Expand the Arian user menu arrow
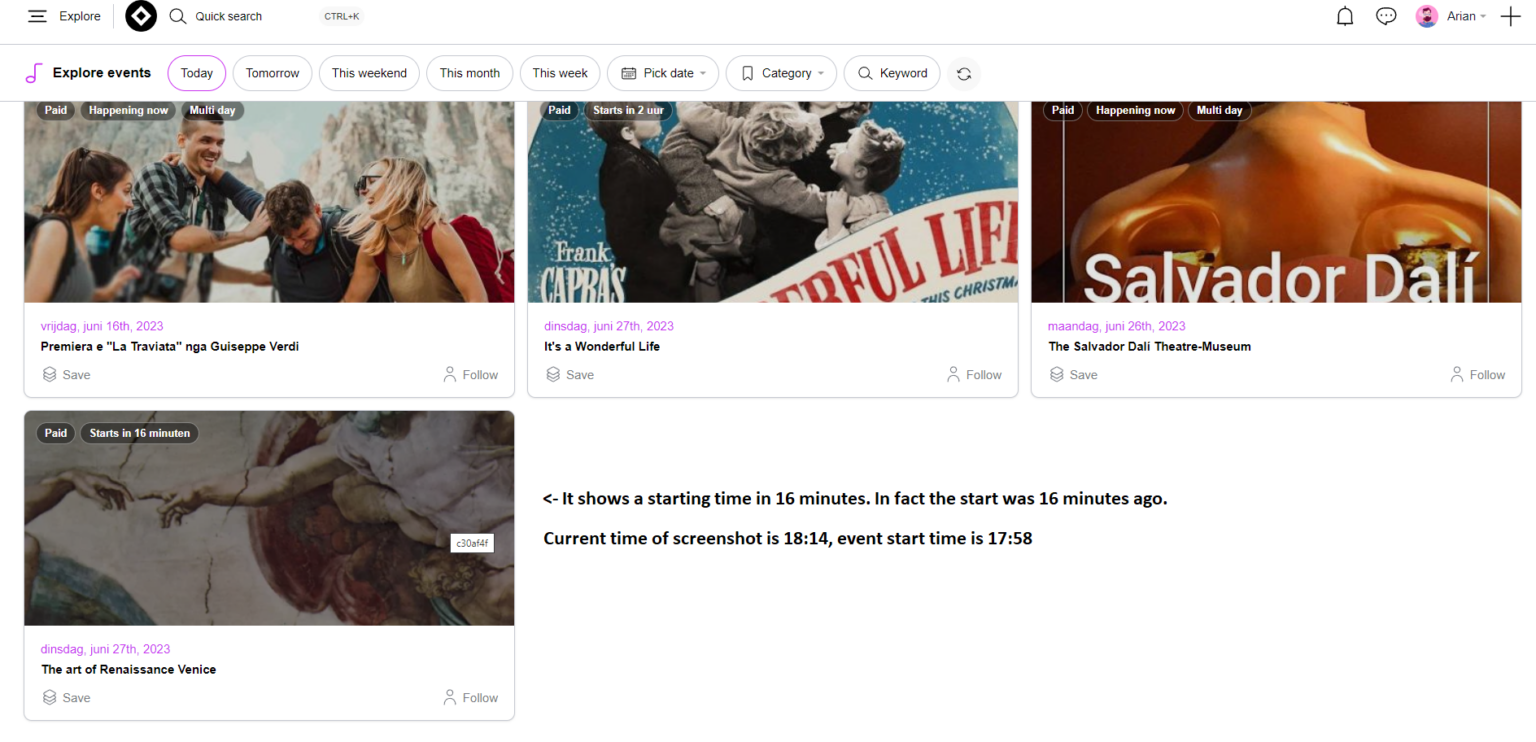This screenshot has width=1536, height=742. [x=1483, y=16]
